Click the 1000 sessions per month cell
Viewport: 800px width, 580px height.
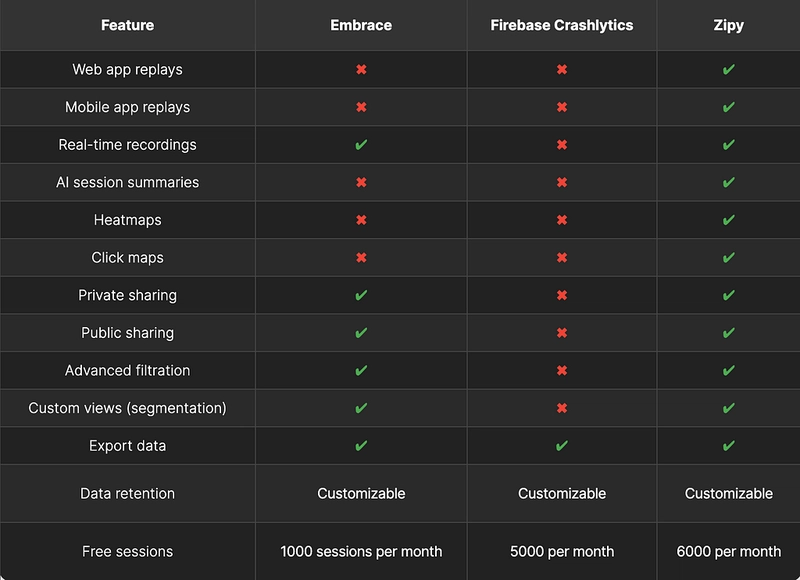coord(361,551)
